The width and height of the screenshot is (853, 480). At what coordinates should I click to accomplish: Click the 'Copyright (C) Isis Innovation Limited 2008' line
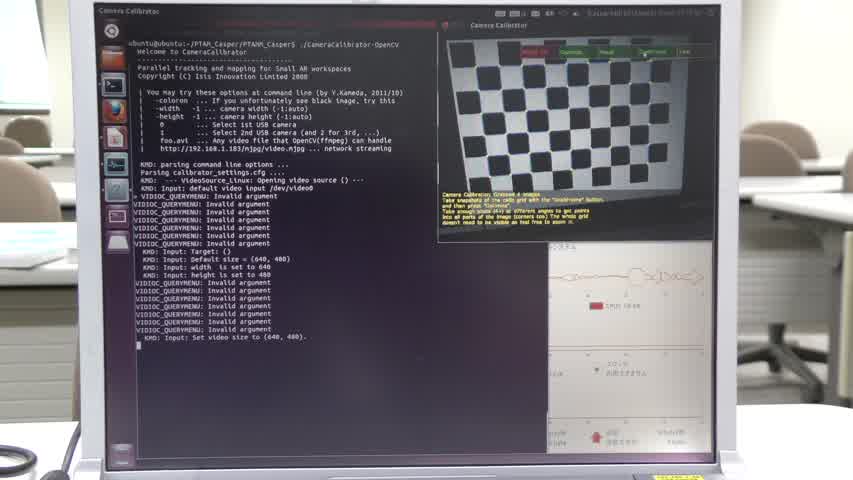pos(222,77)
